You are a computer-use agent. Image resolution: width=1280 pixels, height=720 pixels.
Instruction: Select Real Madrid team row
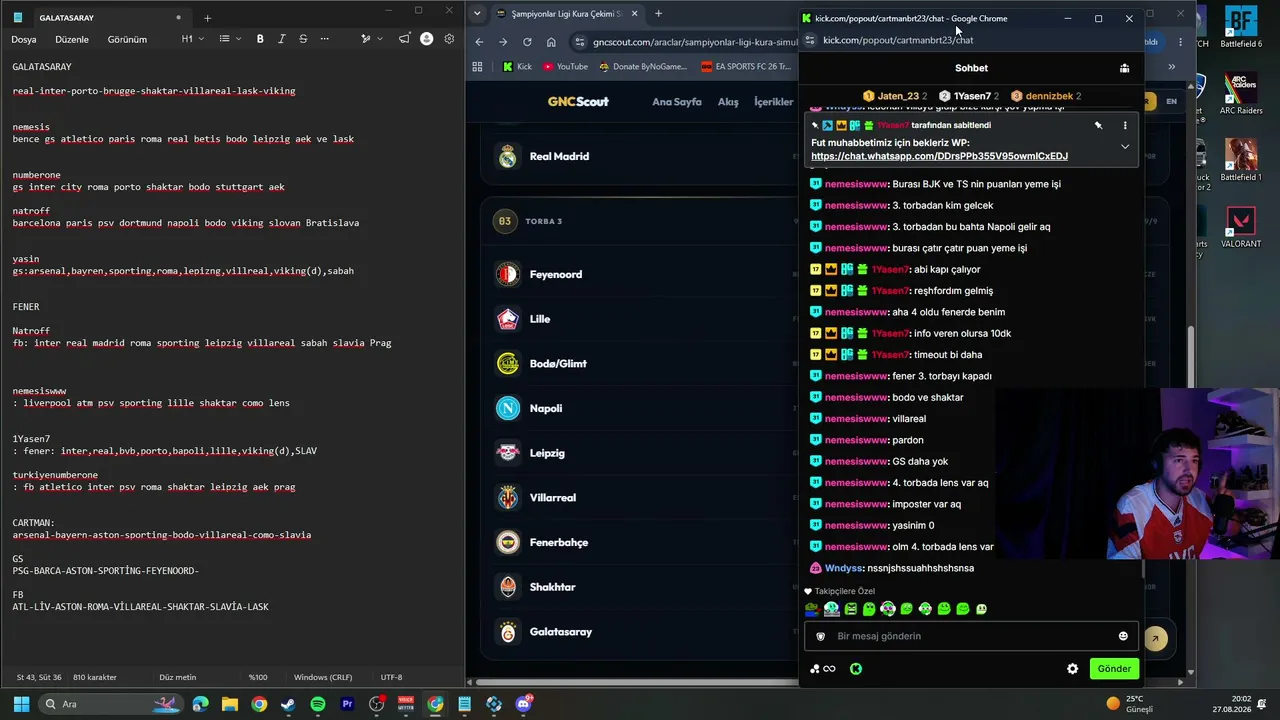[640, 156]
